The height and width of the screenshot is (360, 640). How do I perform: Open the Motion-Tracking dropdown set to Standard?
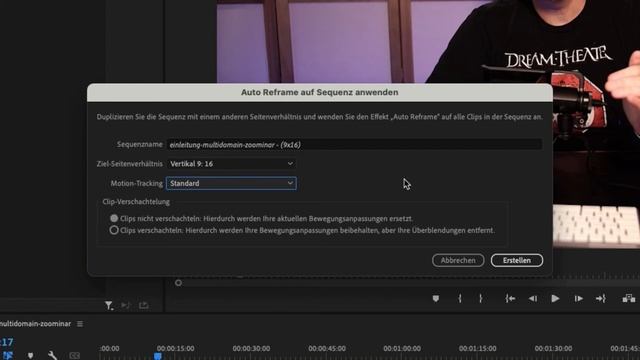click(x=231, y=183)
